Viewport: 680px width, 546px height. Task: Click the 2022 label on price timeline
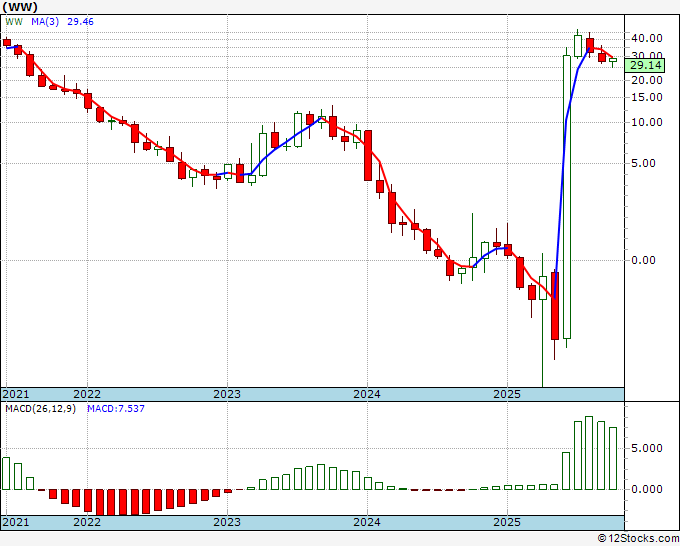87,394
